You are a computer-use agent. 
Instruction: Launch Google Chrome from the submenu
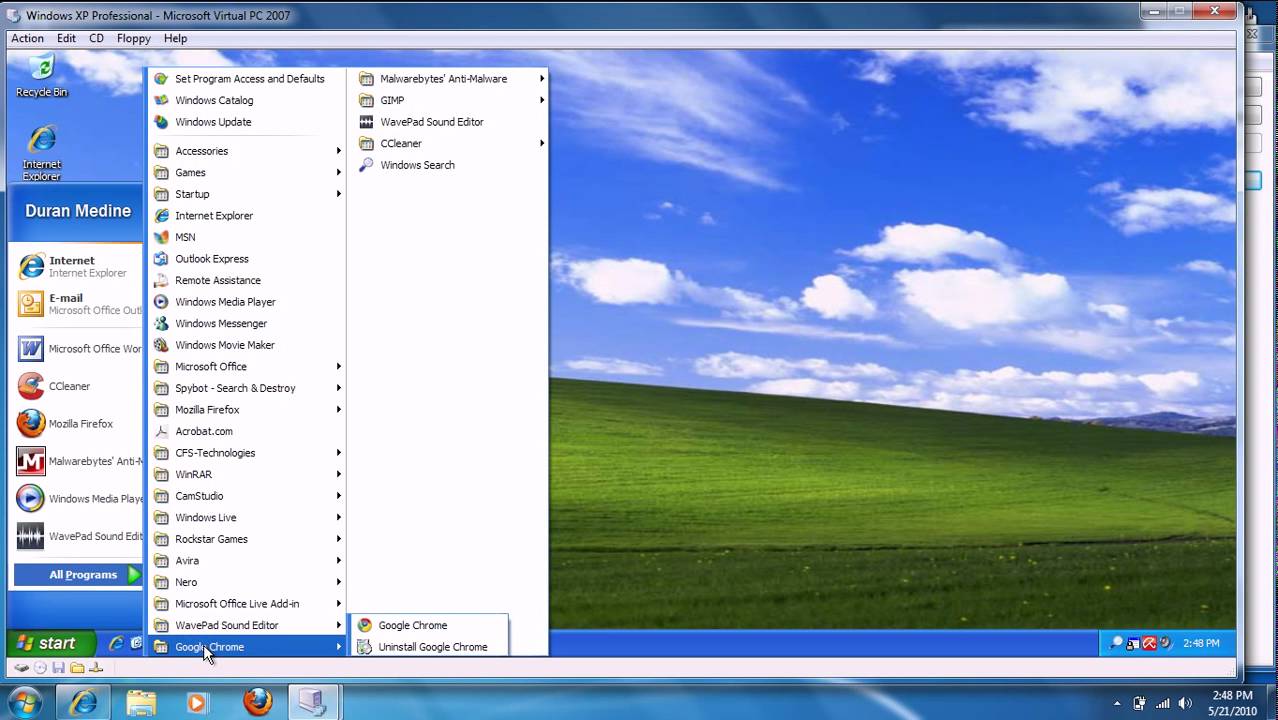(412, 625)
